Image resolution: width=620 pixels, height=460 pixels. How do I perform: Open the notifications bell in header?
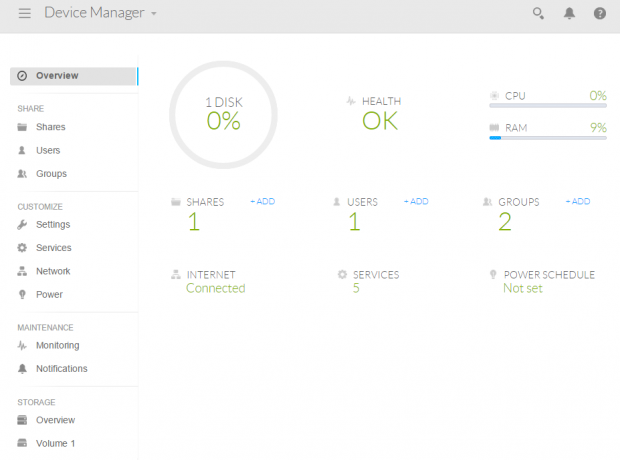coord(569,13)
